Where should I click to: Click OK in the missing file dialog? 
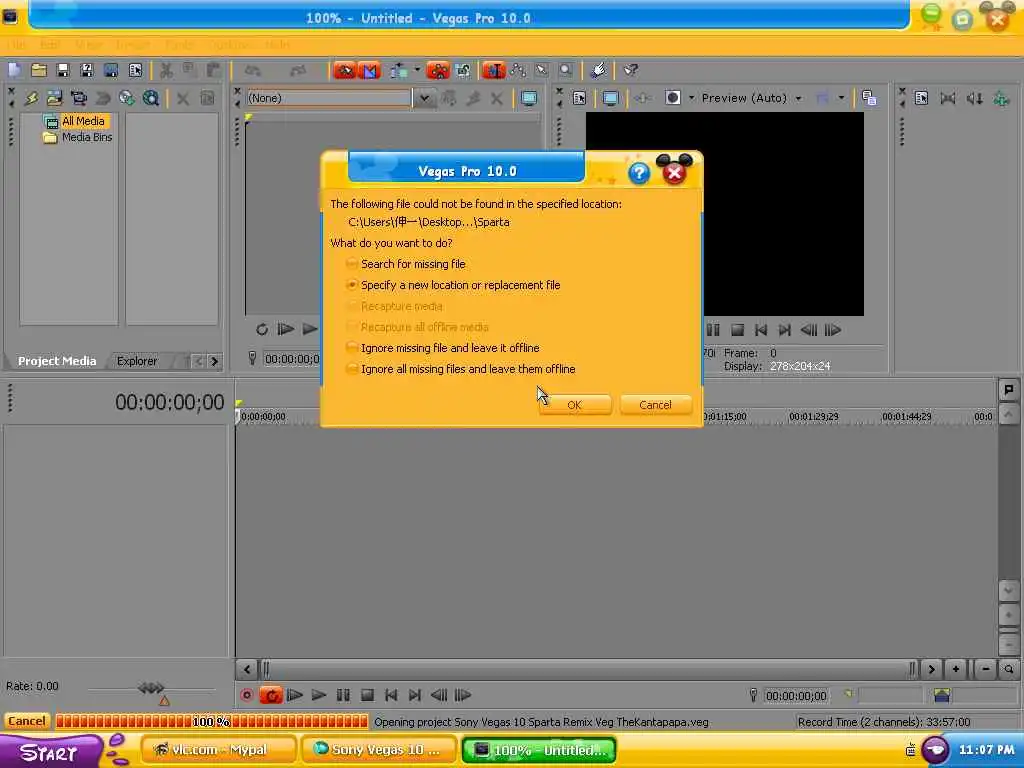pyautogui.click(x=575, y=405)
